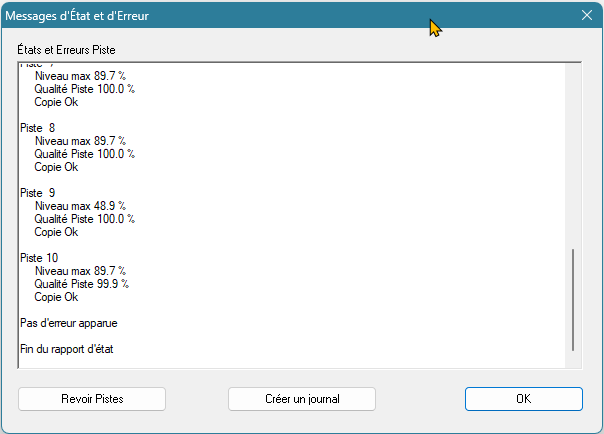Select the Piste 10 heading line
604x434 pixels.
pos(40,258)
